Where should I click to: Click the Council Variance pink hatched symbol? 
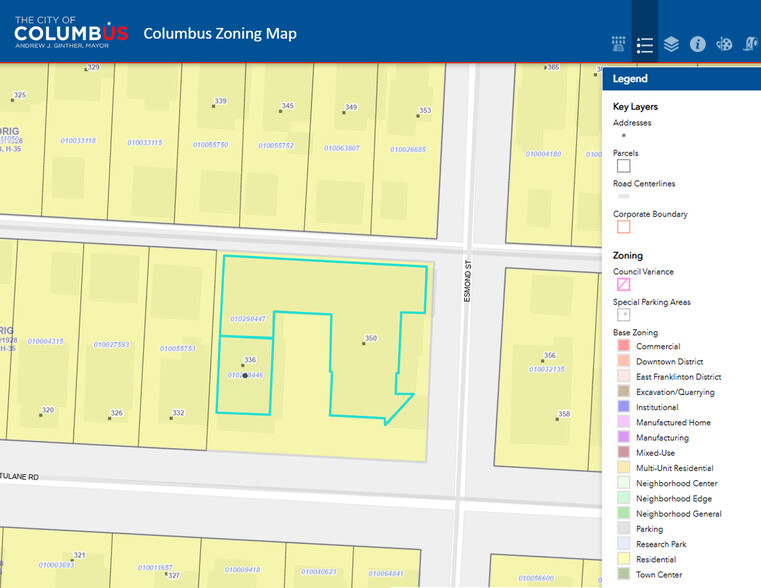click(x=624, y=284)
